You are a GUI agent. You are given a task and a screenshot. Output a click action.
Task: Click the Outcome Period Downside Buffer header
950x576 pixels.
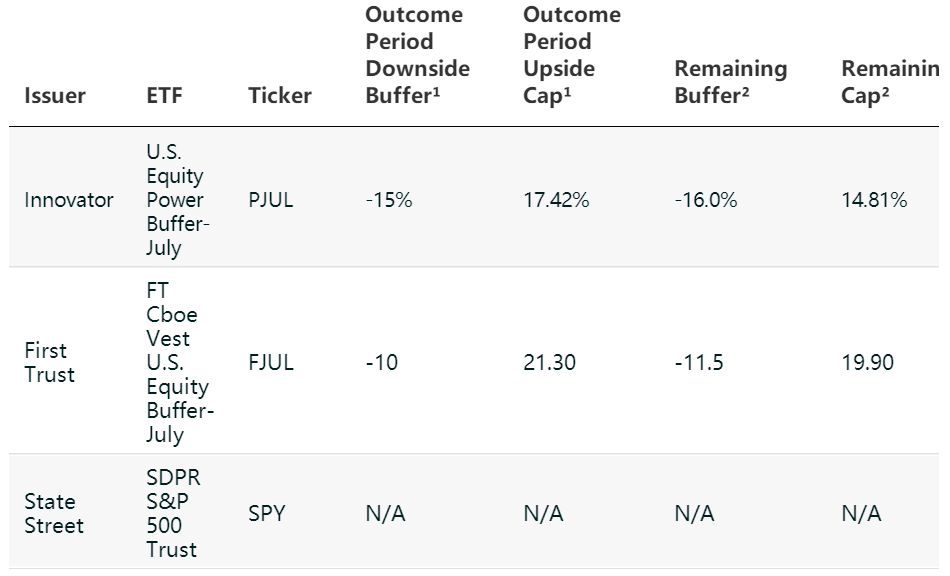418,56
